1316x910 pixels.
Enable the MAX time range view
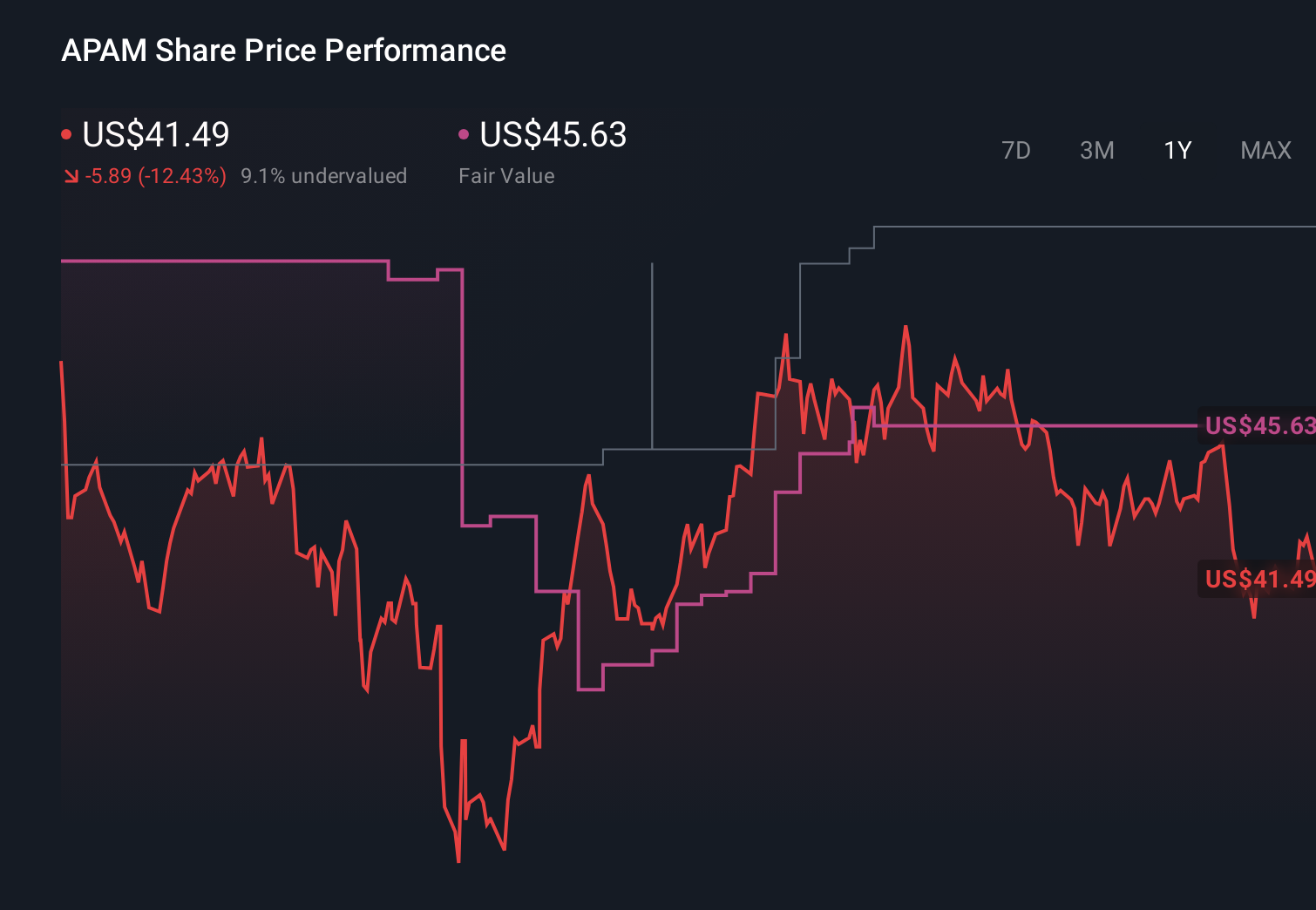coord(1265,150)
